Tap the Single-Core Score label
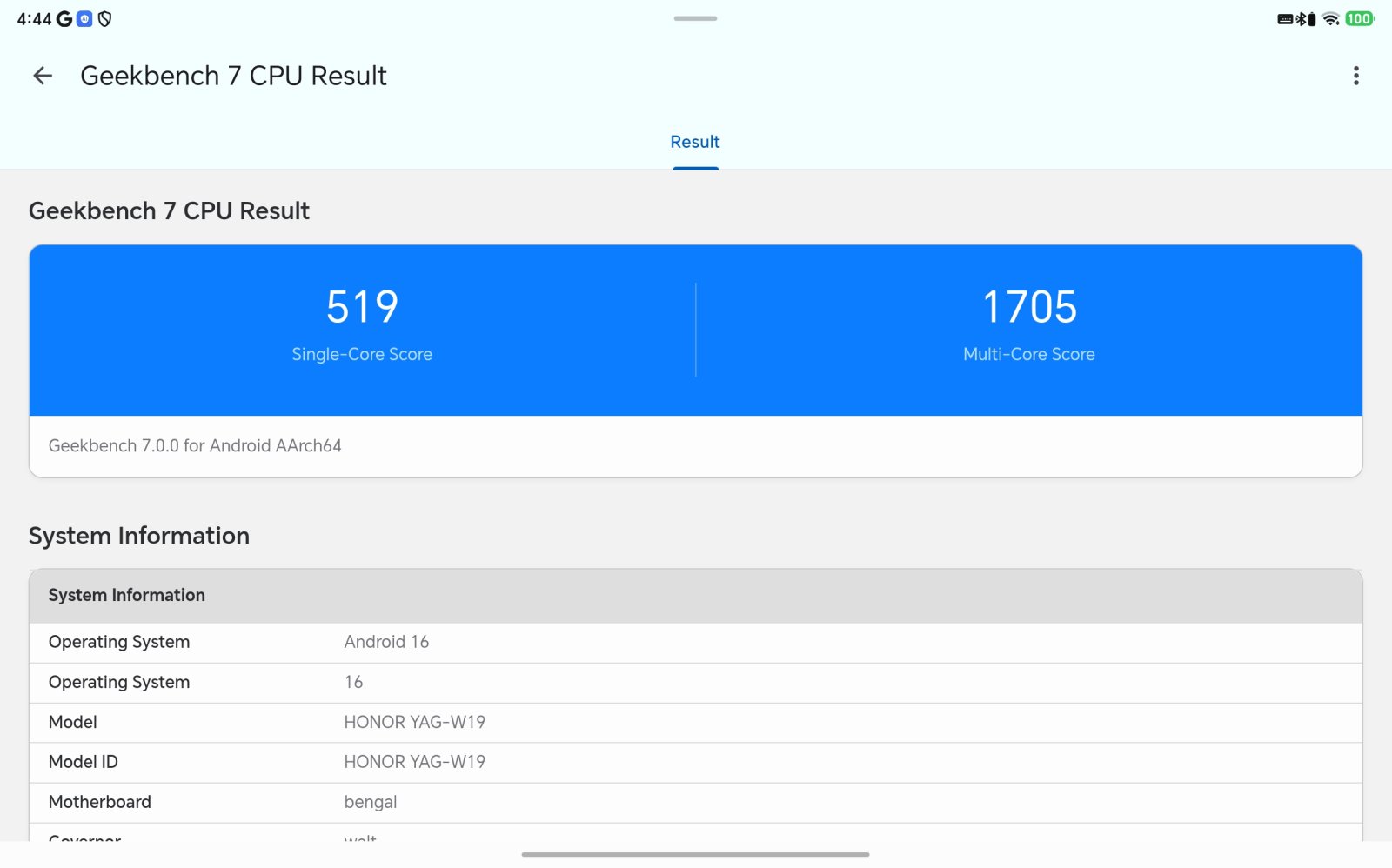The width and height of the screenshot is (1392, 868). (362, 354)
